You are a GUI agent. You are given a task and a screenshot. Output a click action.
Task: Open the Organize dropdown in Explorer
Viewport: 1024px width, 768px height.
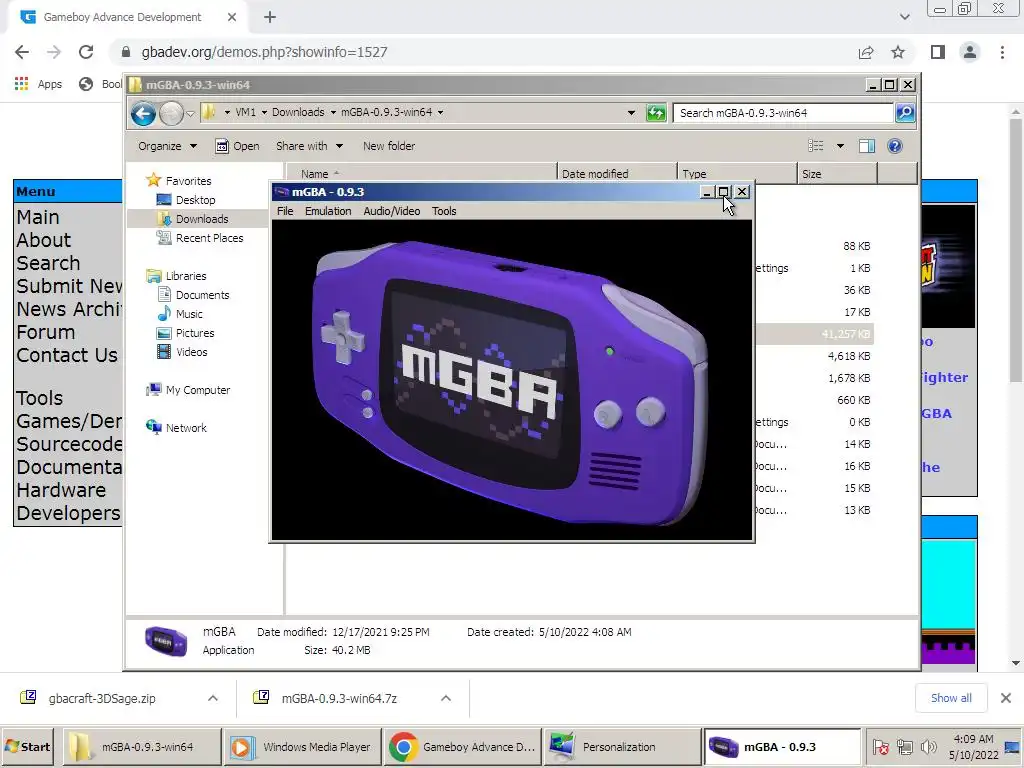(x=167, y=146)
